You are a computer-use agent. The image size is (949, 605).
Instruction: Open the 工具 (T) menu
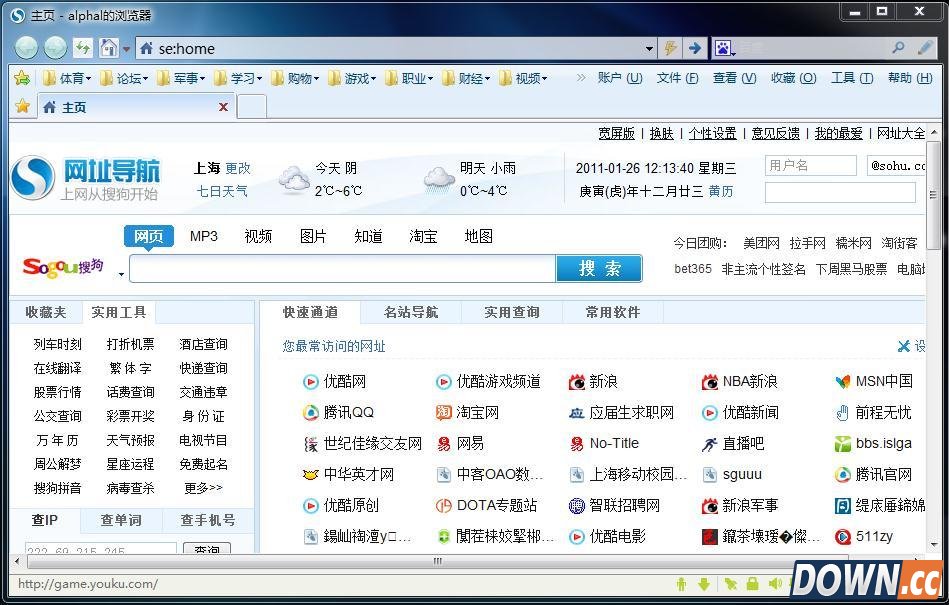point(852,77)
